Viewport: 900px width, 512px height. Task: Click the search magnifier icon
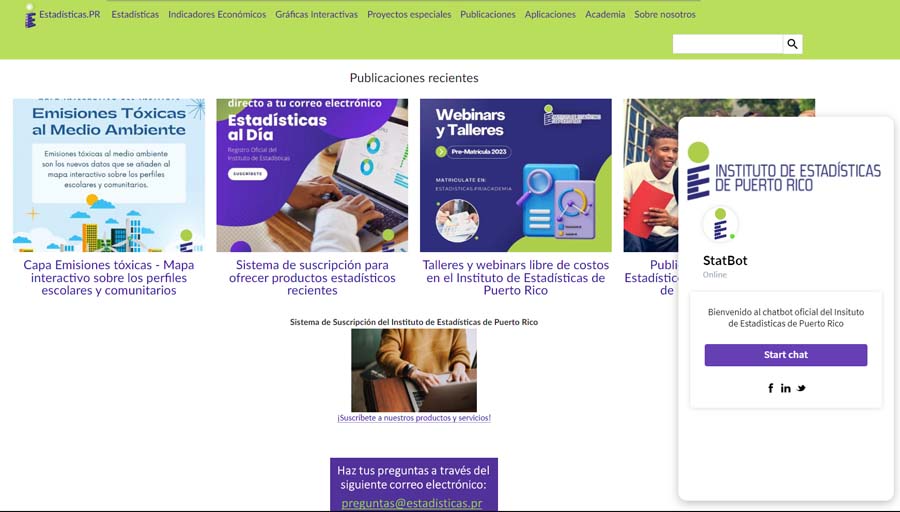click(792, 44)
